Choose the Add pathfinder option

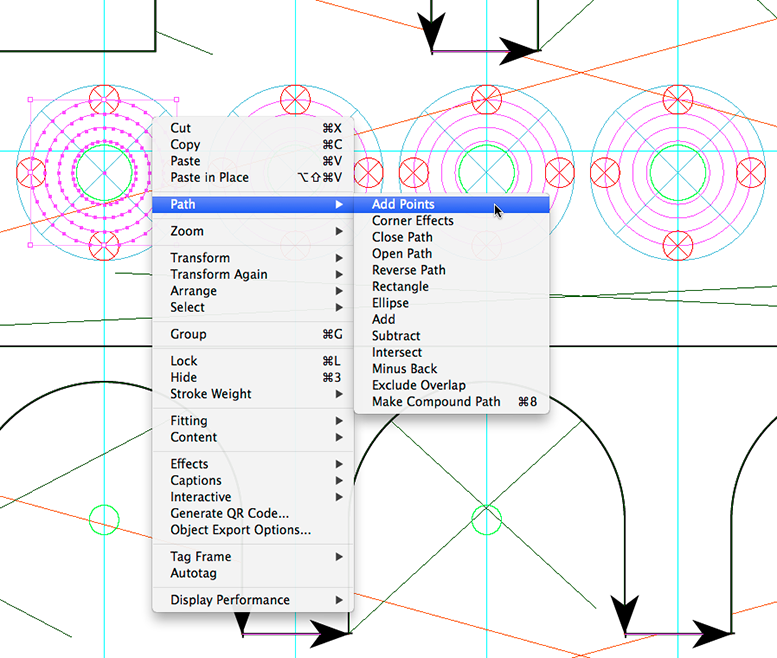point(451,319)
